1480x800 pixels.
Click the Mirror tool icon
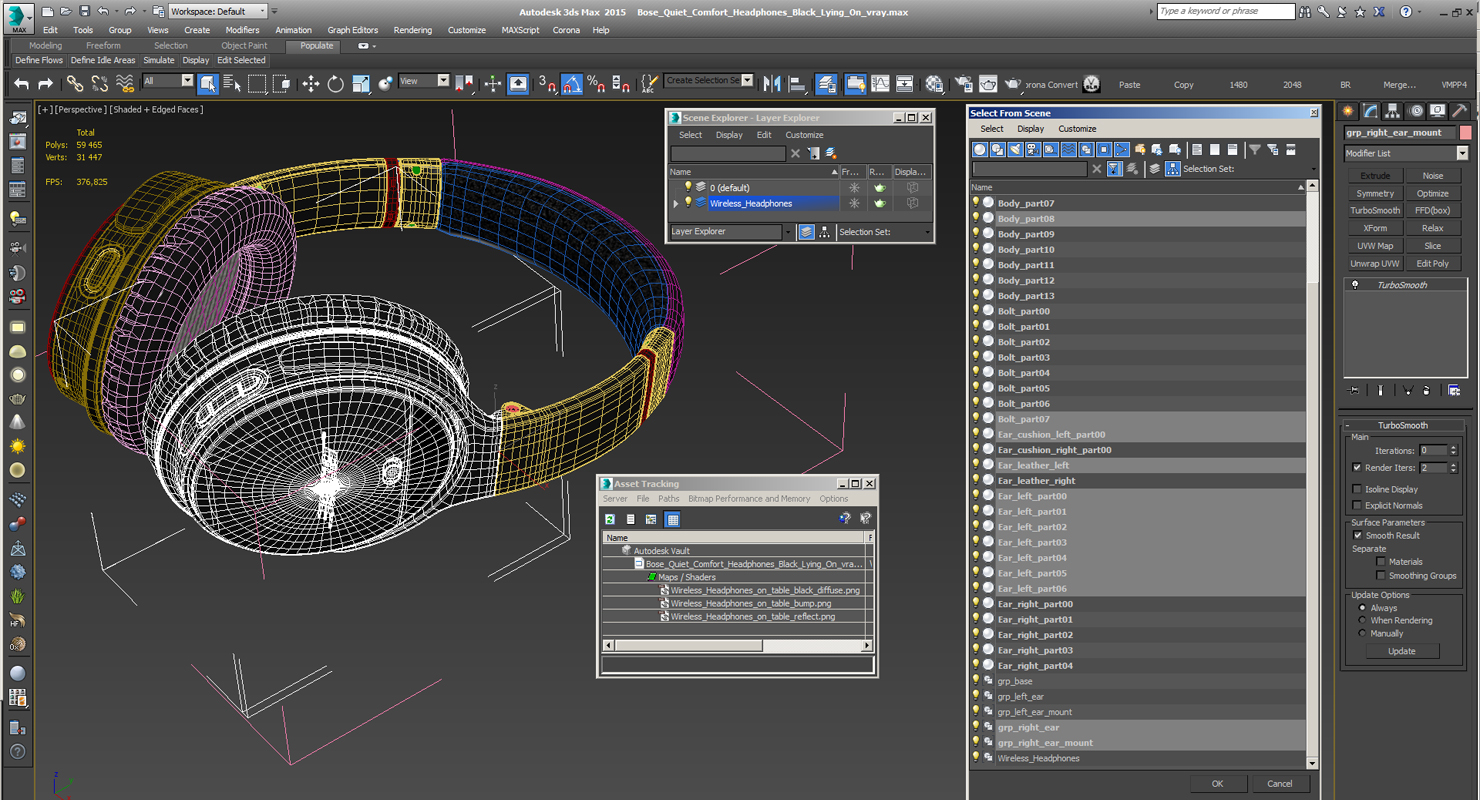772,84
